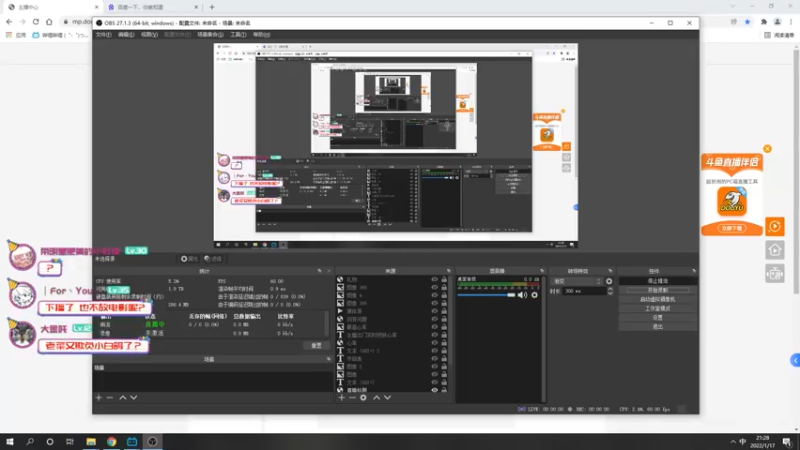Open Chrome profile avatar
Image resolution: width=800 pixels, height=450 pixels.
(778, 22)
